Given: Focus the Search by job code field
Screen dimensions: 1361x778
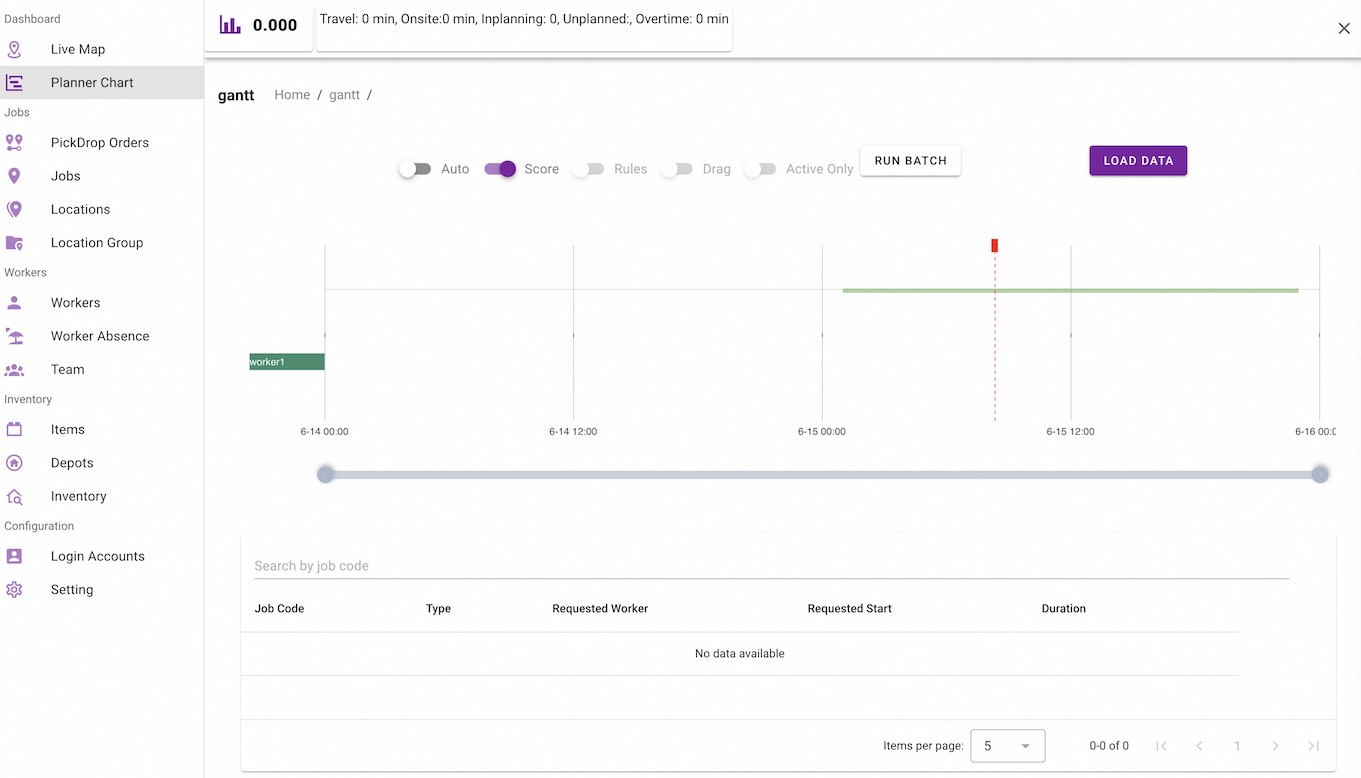Looking at the screenshot, I should [770, 566].
